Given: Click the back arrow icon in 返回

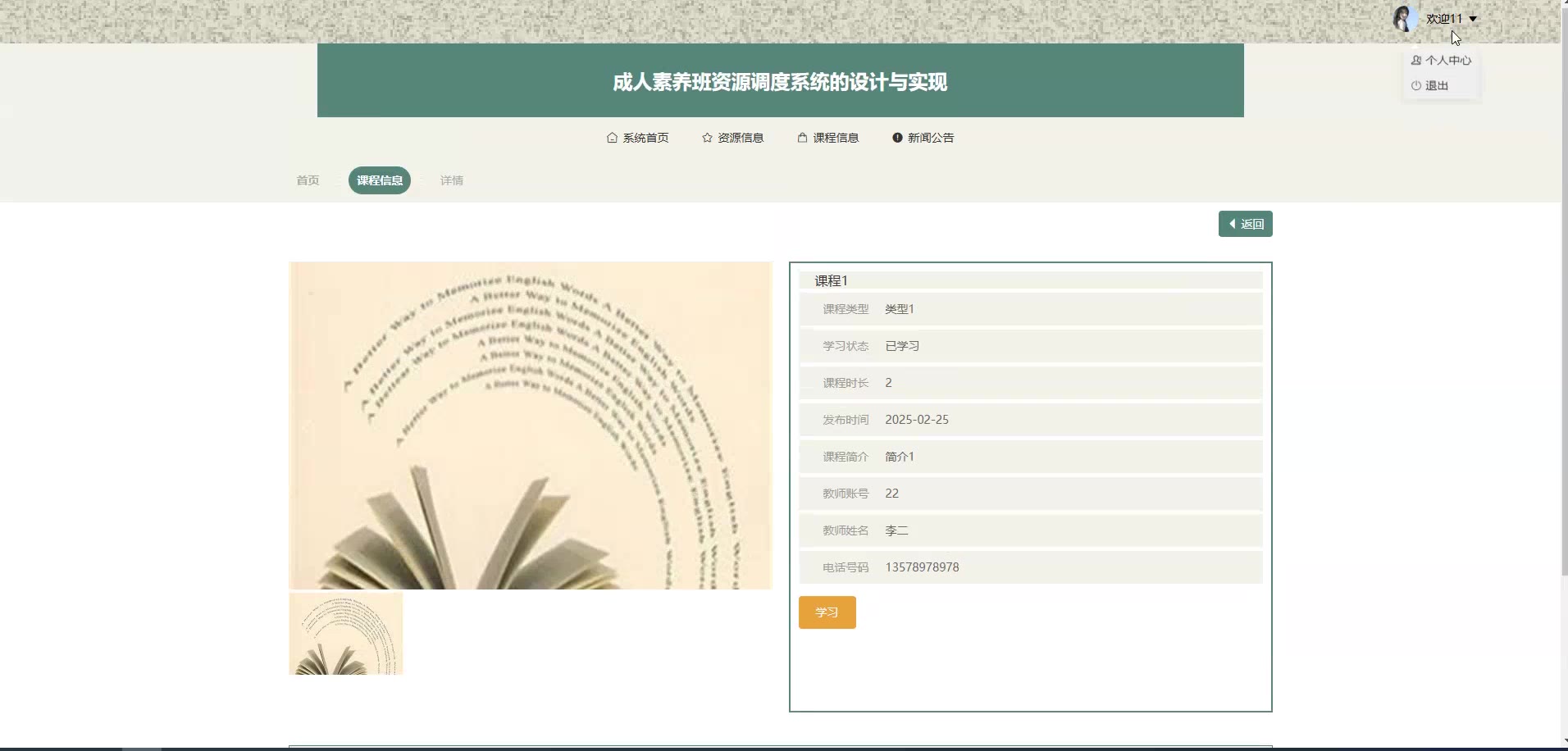Looking at the screenshot, I should tap(1232, 224).
